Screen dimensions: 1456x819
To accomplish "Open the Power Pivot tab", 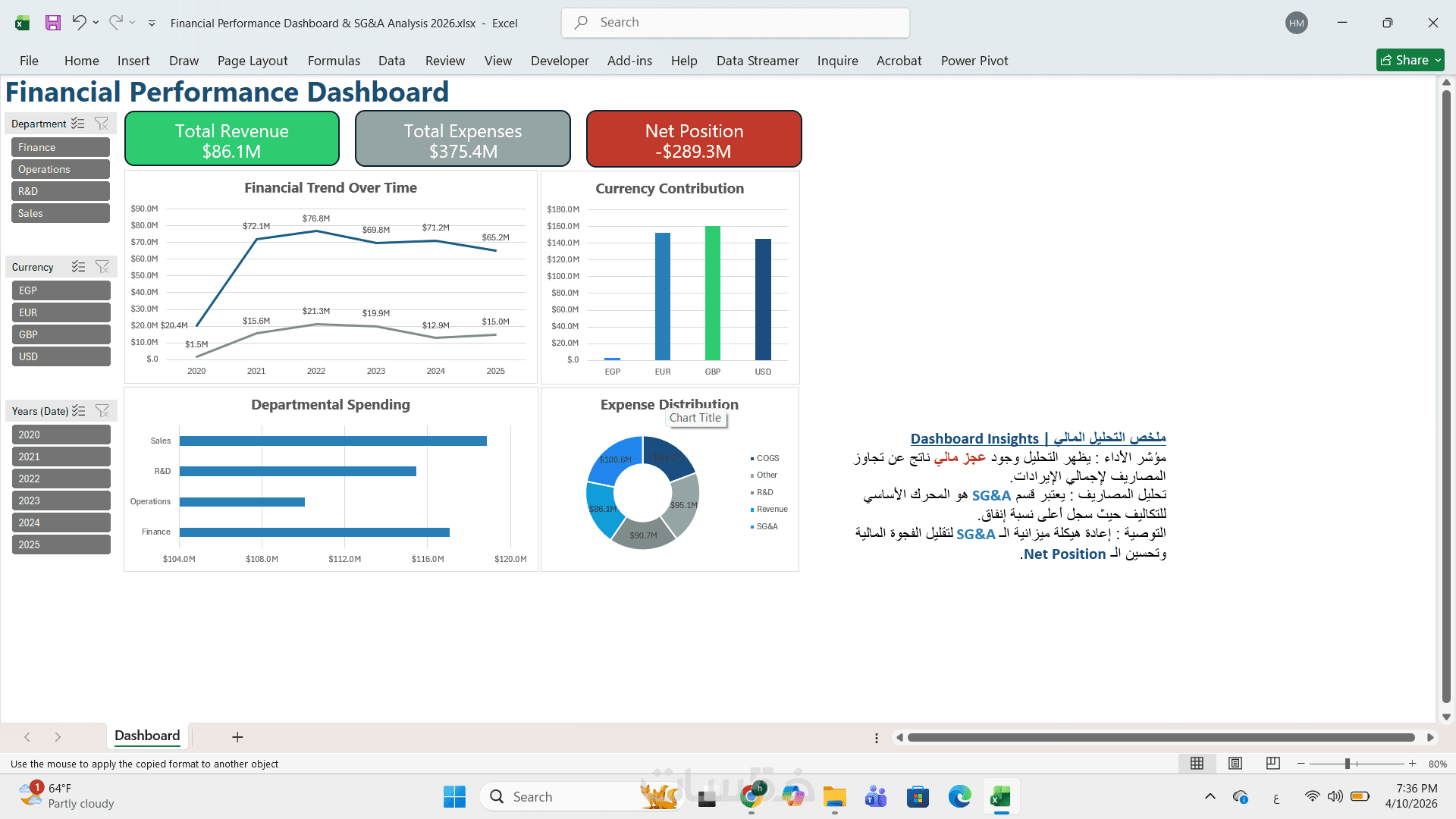I will (974, 61).
